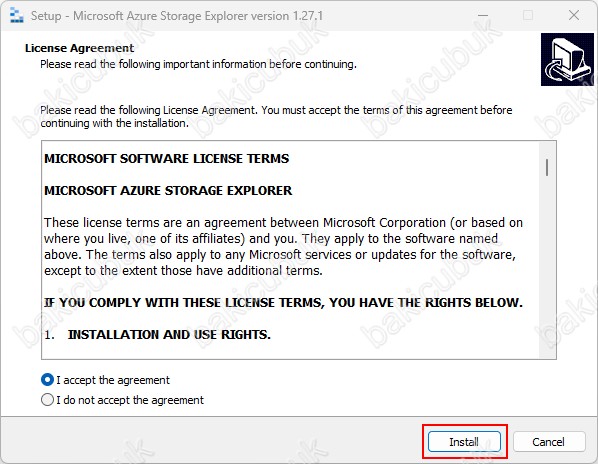Click the Cancel button
This screenshot has height=464, width=598.
(x=548, y=442)
